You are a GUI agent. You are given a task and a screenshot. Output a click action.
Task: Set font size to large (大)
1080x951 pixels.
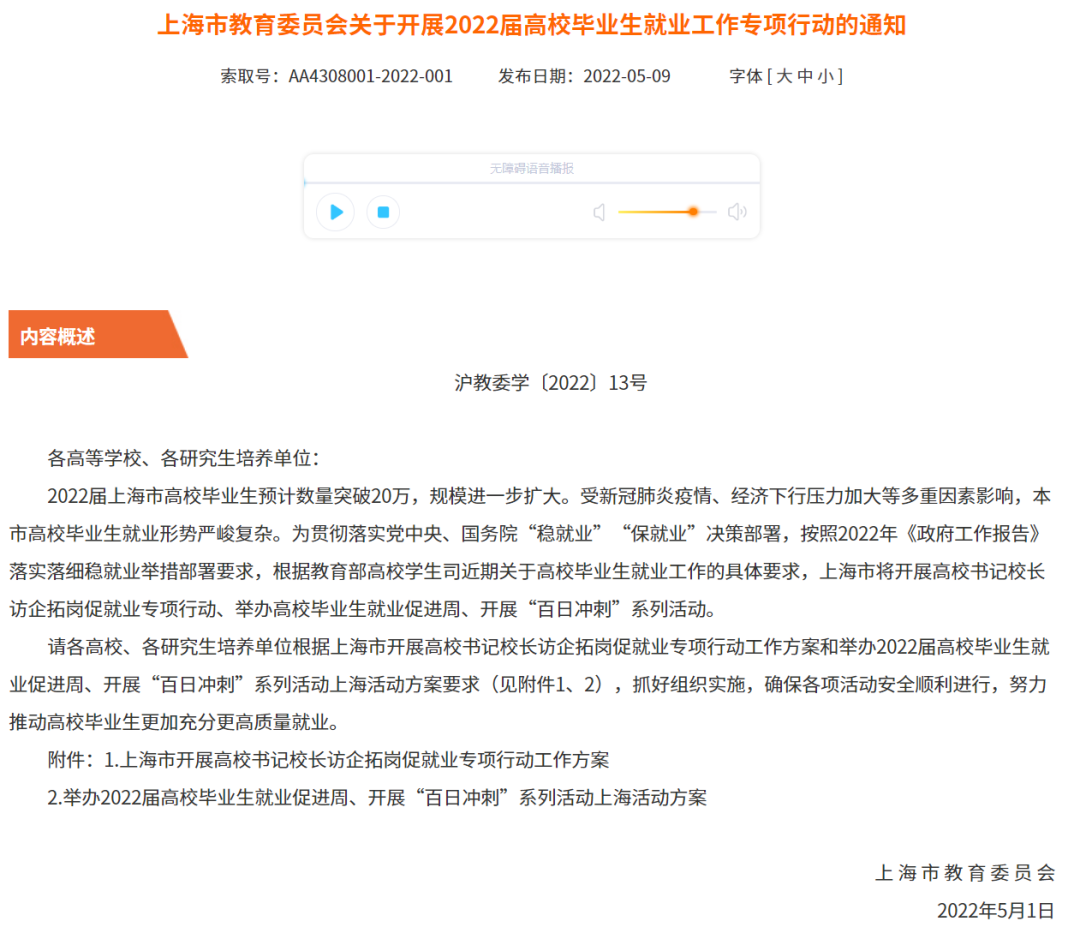[x=784, y=76]
